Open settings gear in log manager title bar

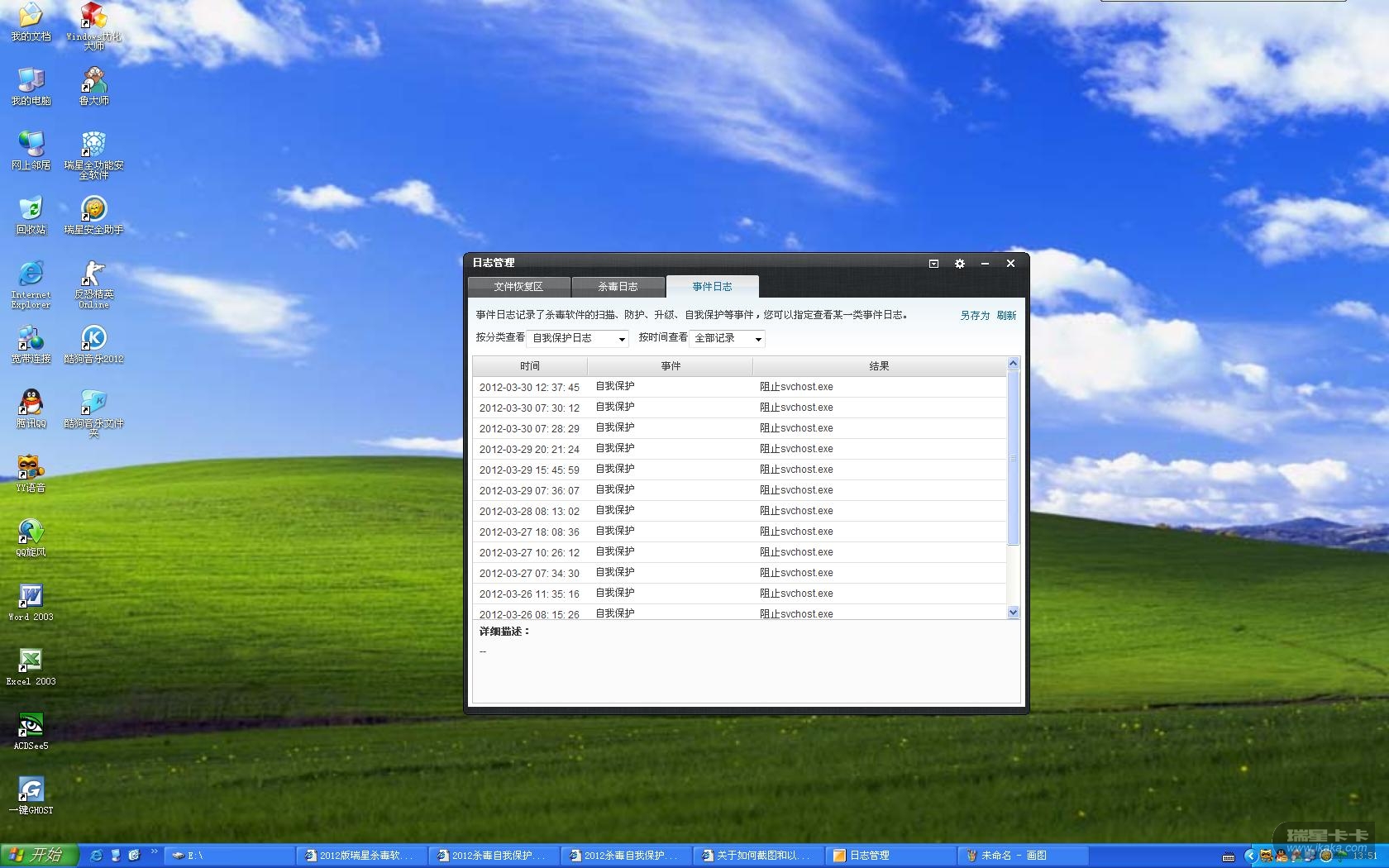959,264
